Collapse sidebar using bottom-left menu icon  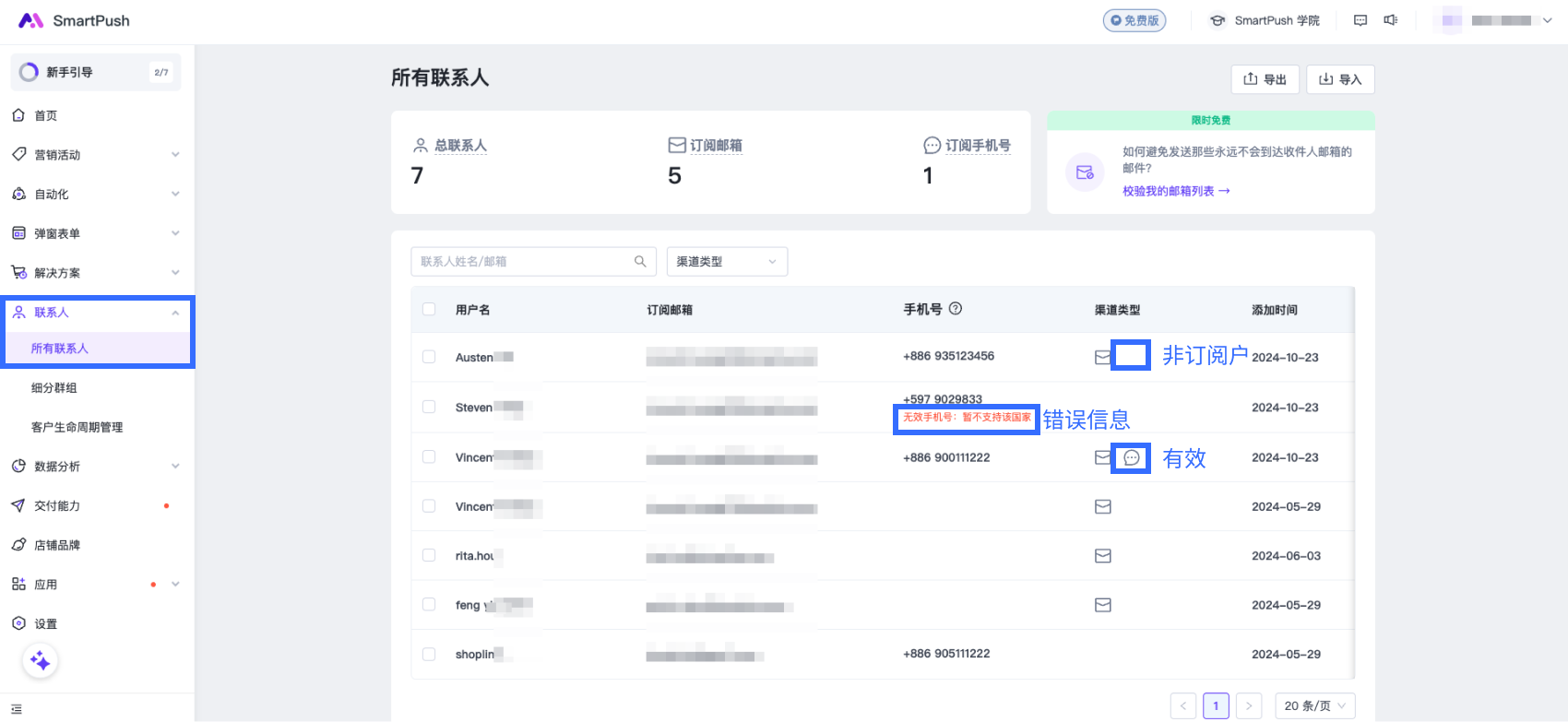click(17, 709)
